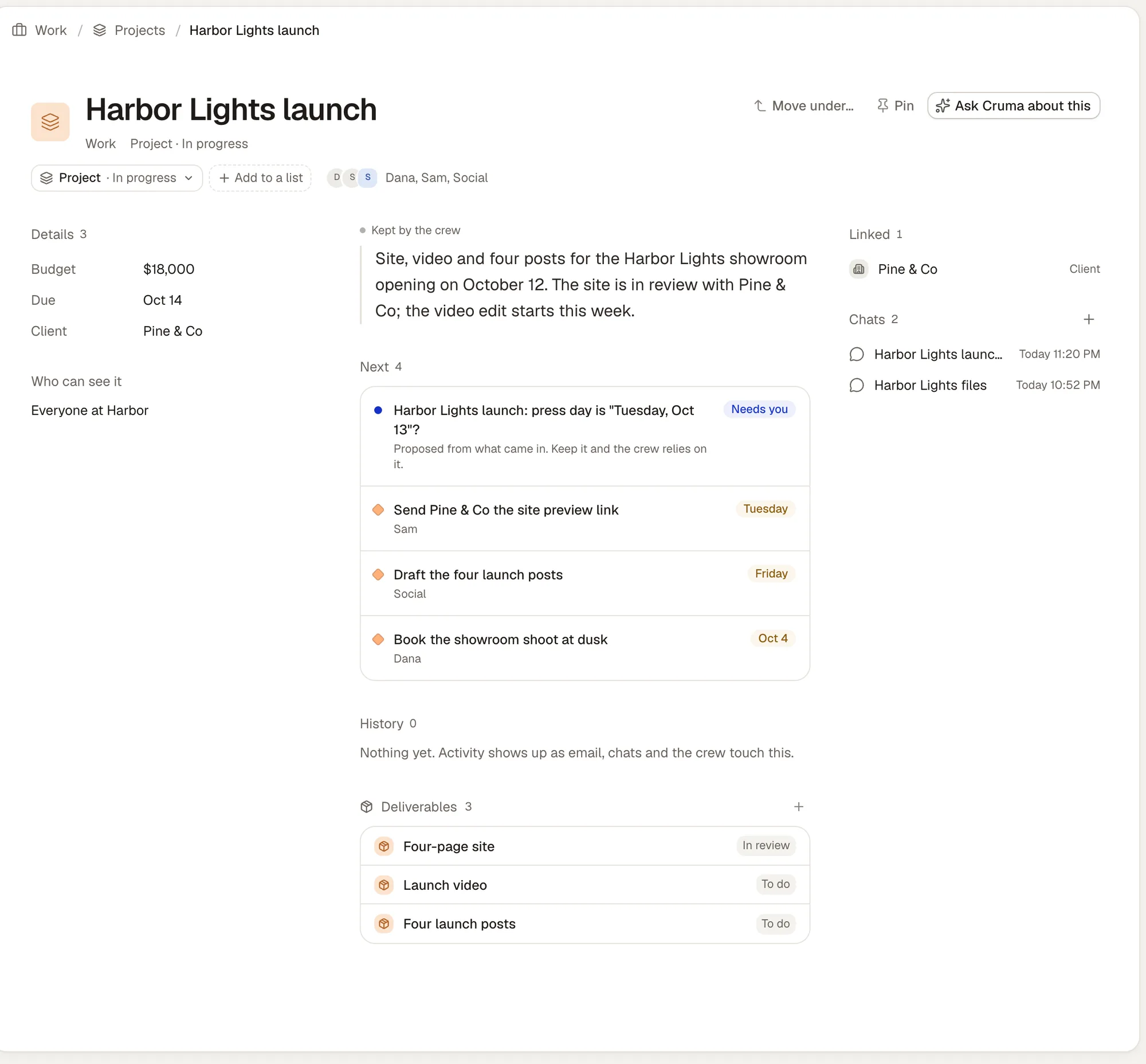Image resolution: width=1146 pixels, height=1064 pixels.
Task: Click the Four launch posts deliverable icon
Action: (x=384, y=924)
